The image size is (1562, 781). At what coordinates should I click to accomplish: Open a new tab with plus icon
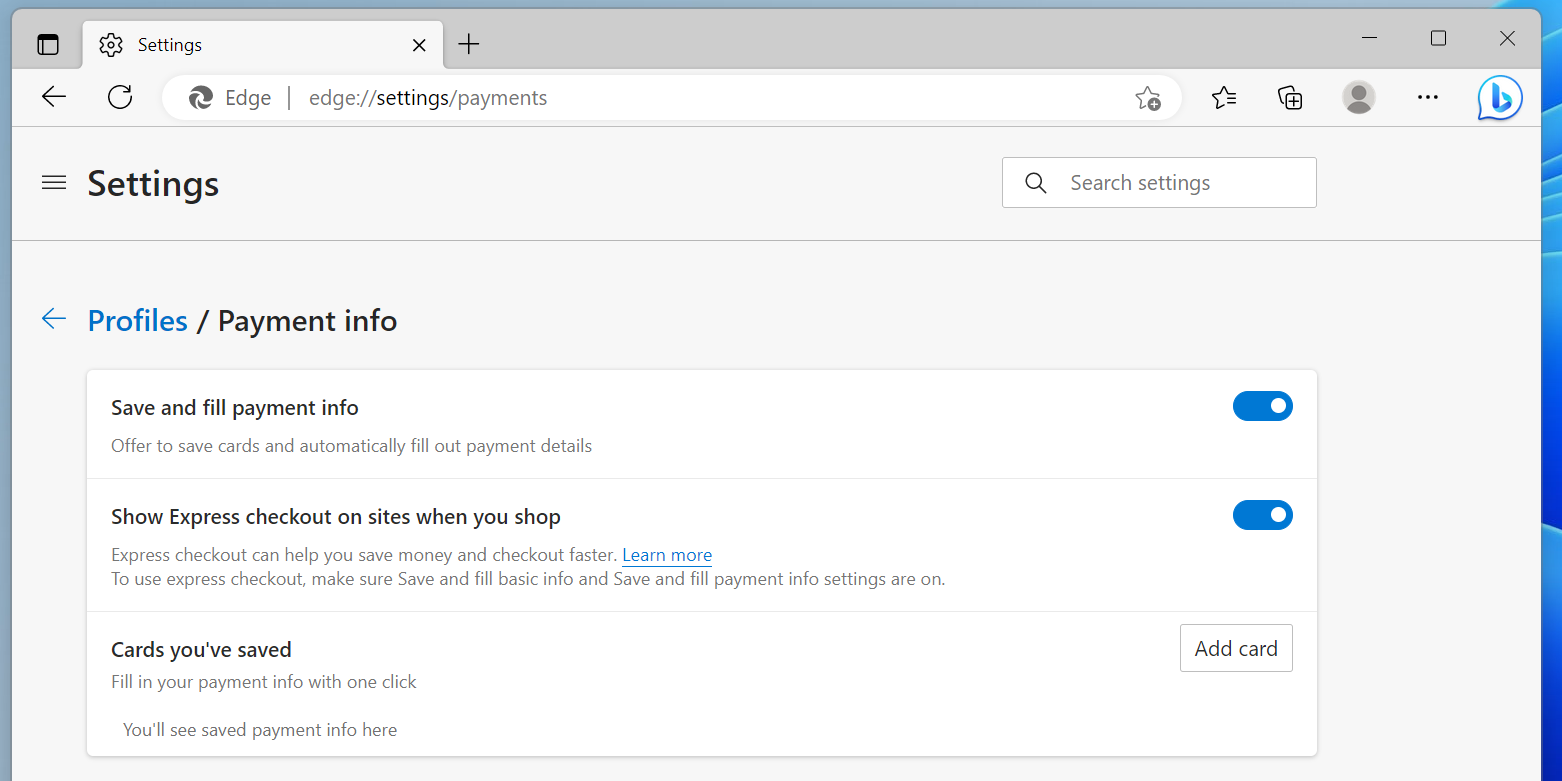click(468, 44)
